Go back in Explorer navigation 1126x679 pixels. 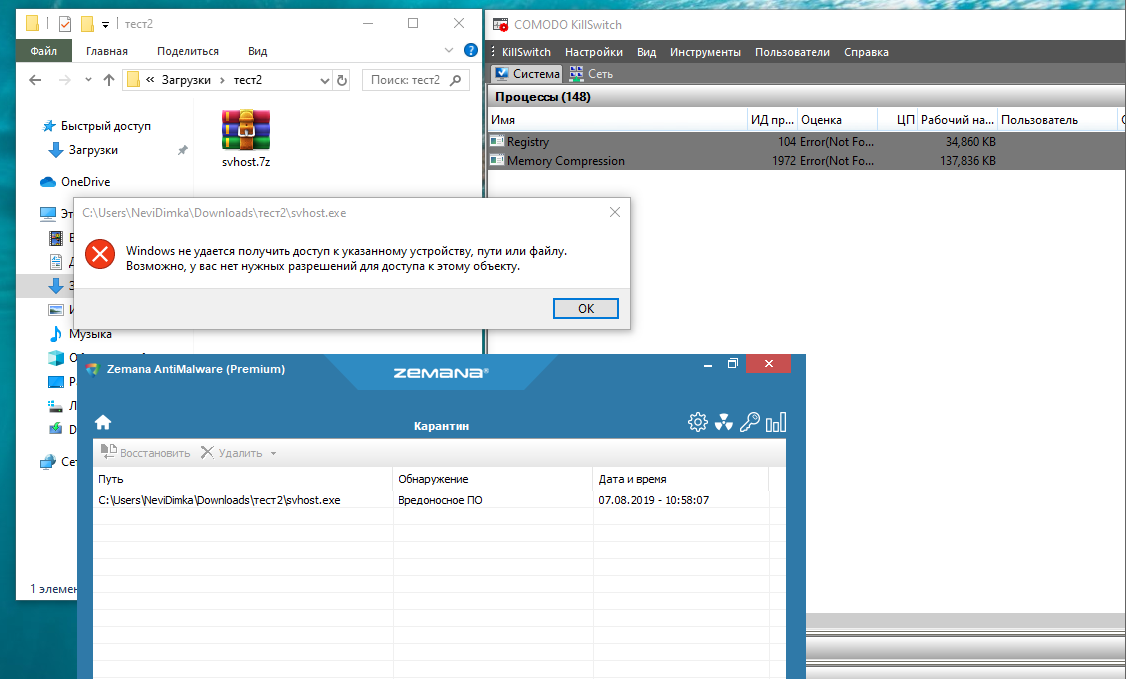coord(35,80)
